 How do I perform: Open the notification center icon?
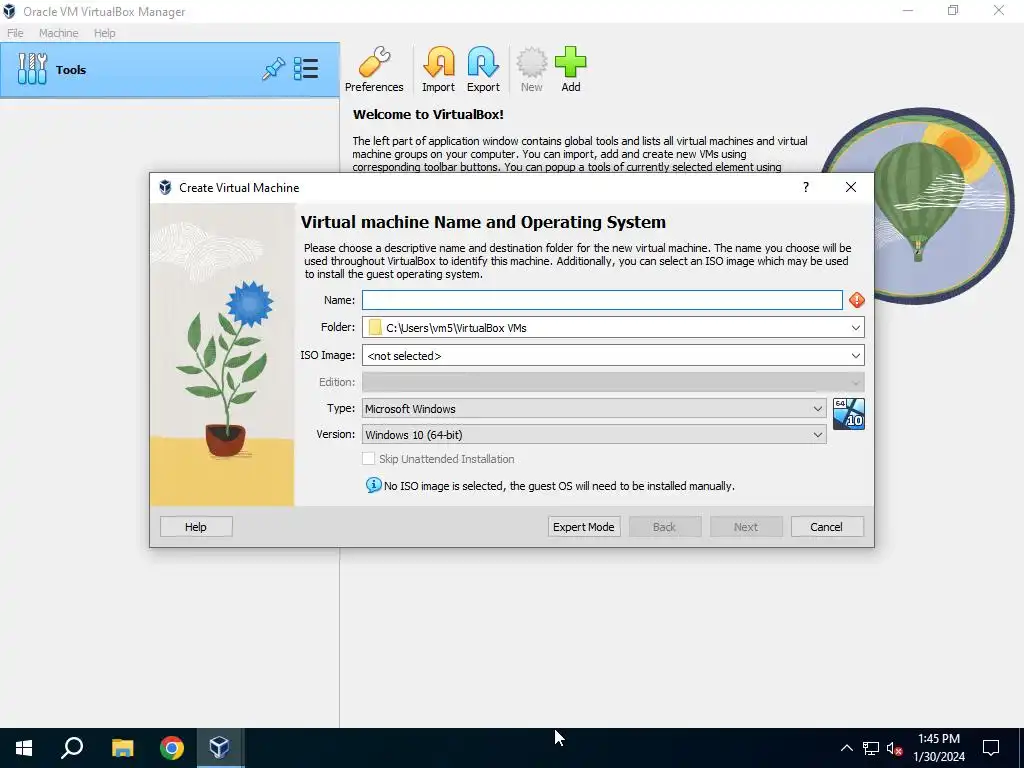click(991, 748)
